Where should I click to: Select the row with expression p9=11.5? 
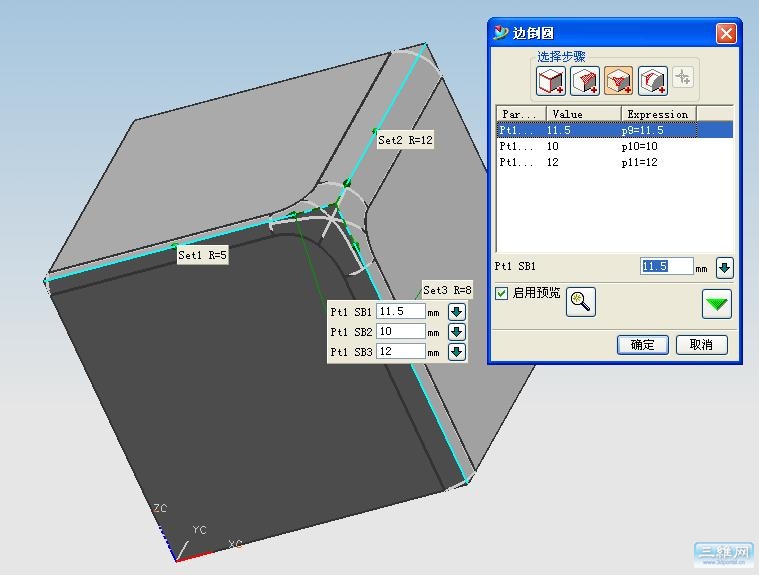615,130
